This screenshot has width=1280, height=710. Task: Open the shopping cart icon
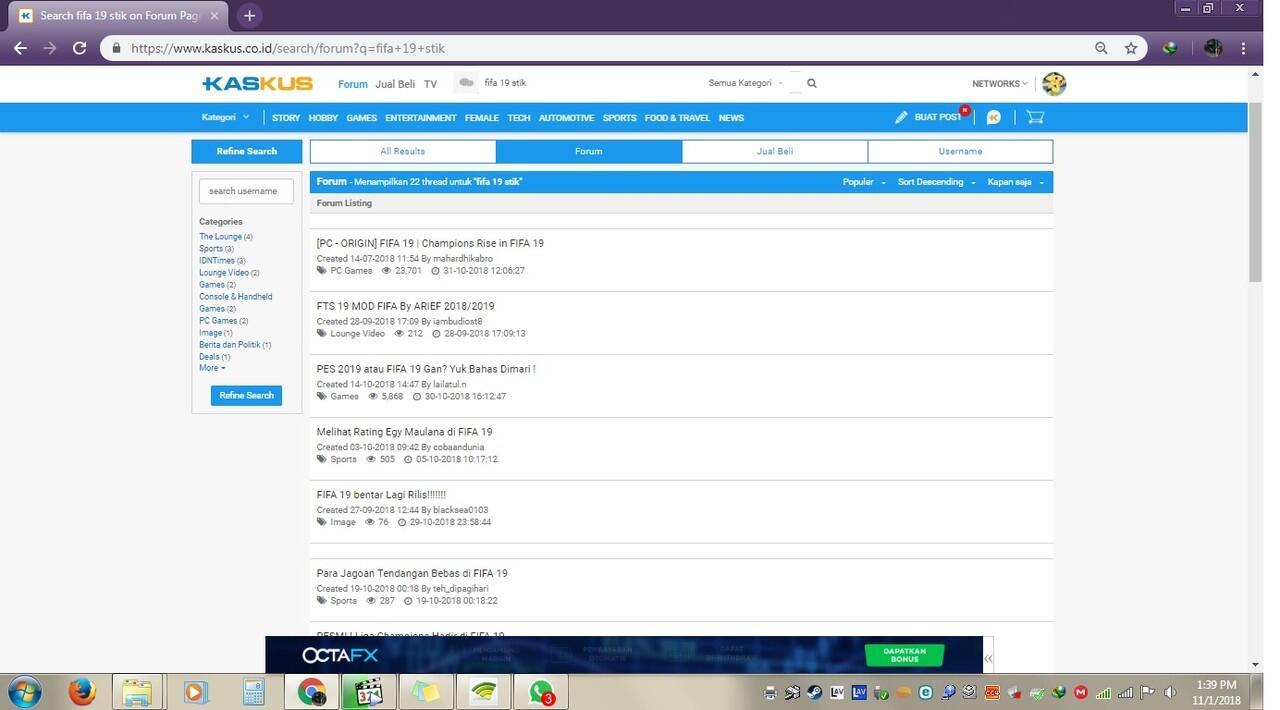pyautogui.click(x=1035, y=117)
